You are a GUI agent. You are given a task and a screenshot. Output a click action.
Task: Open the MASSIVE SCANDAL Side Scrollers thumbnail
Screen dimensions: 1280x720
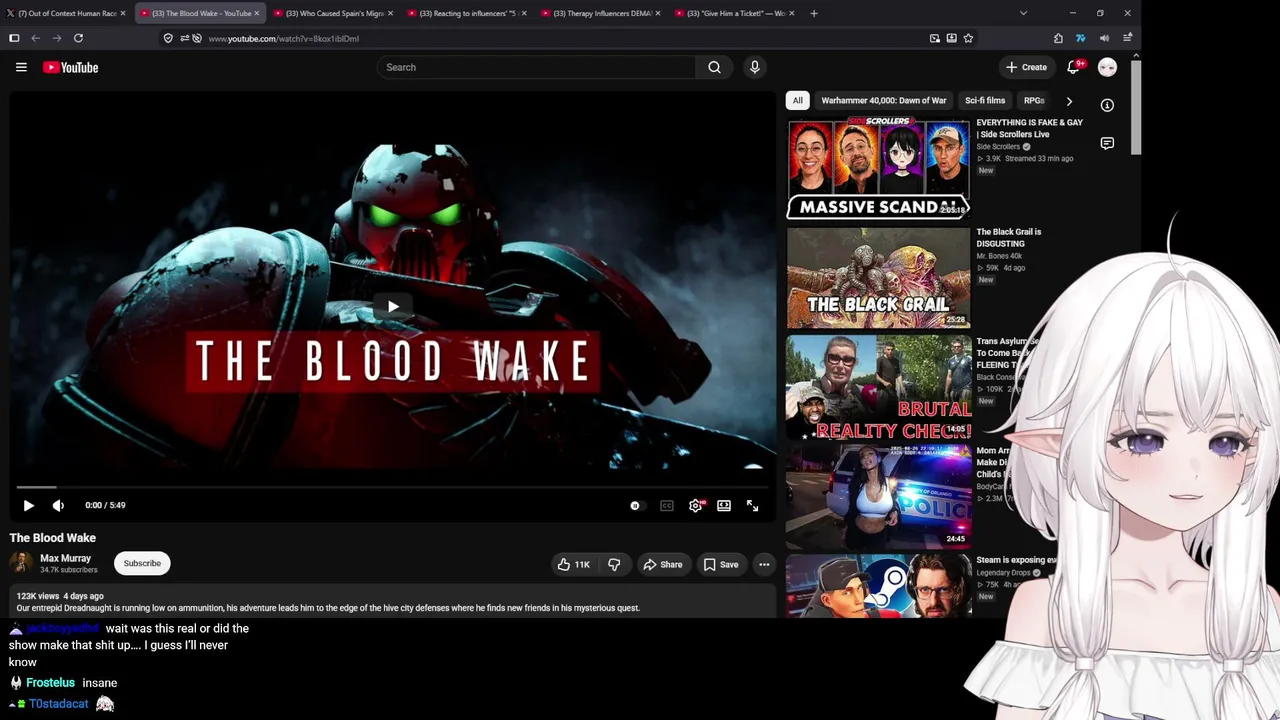click(x=878, y=168)
